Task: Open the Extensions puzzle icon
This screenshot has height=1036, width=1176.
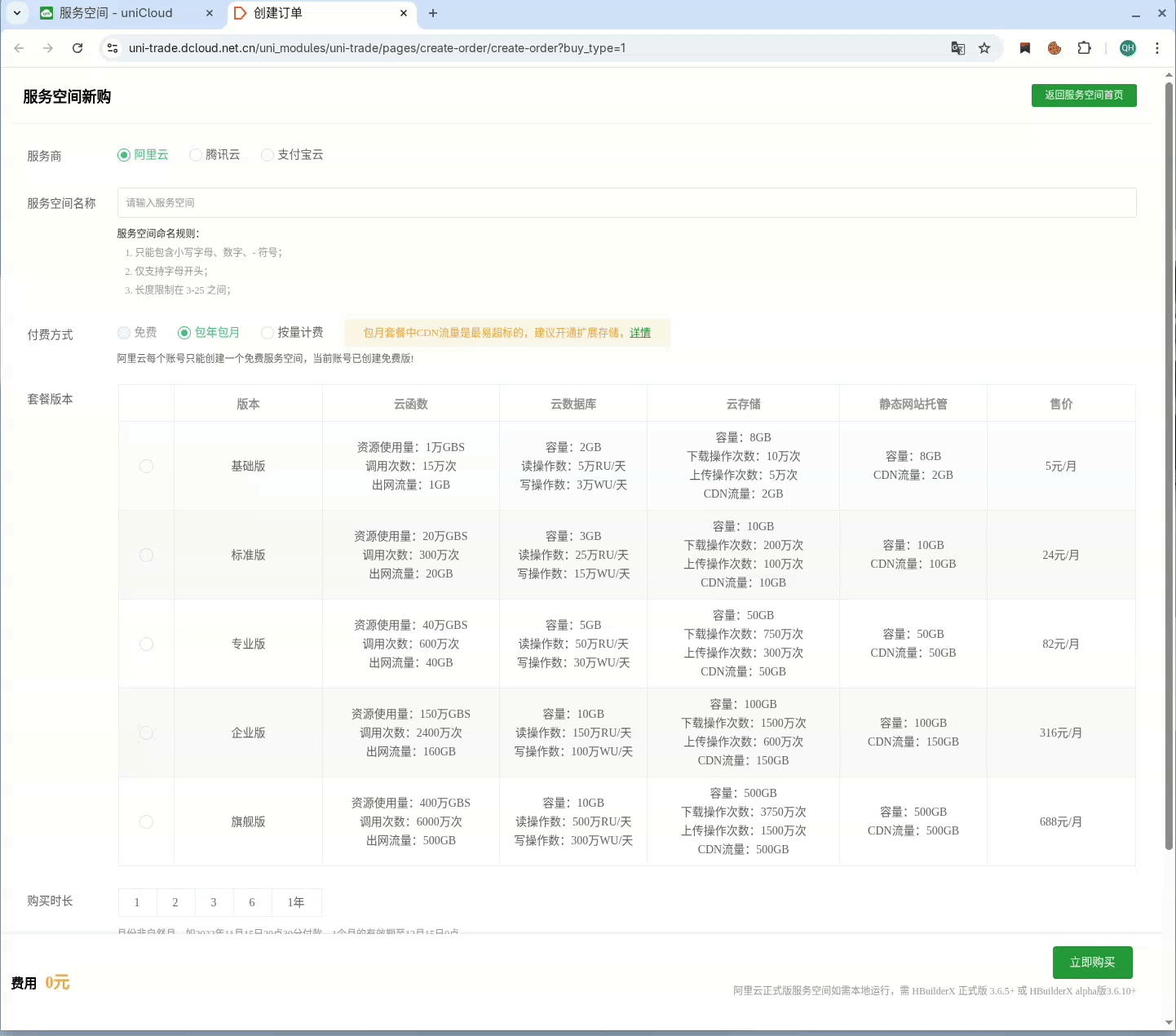Action: (x=1084, y=48)
